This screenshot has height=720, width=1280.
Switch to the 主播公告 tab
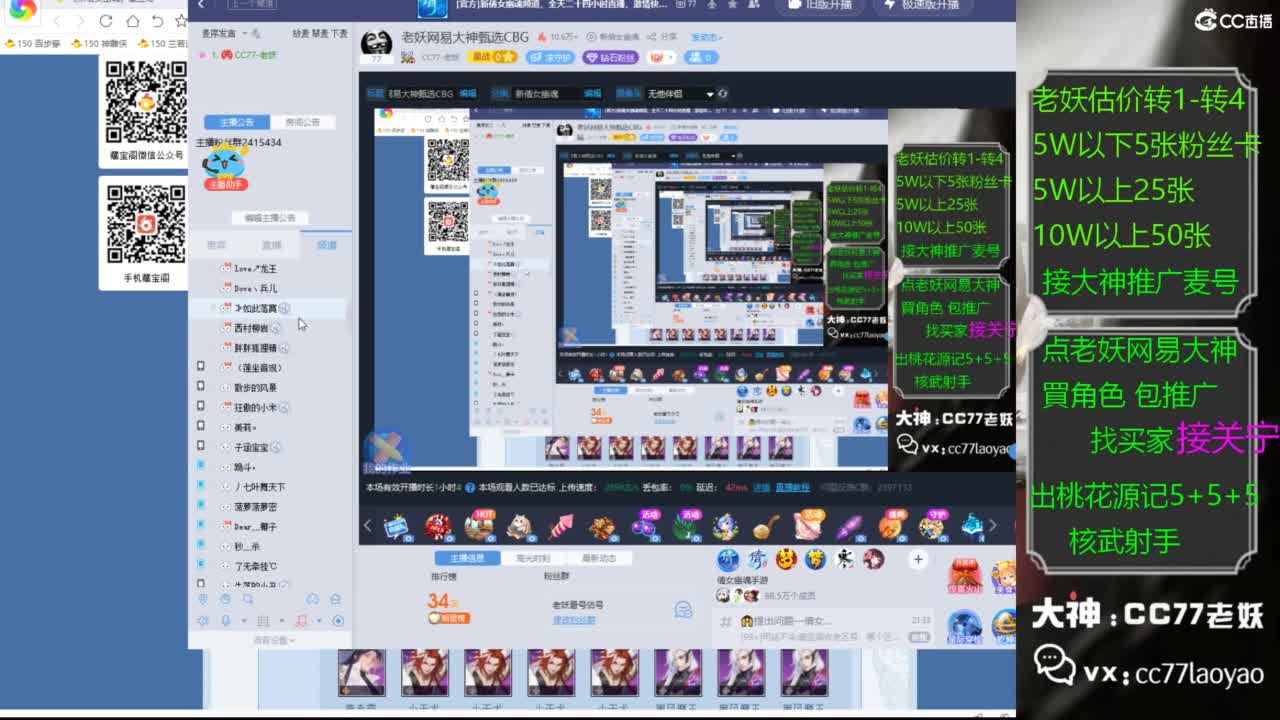237,122
